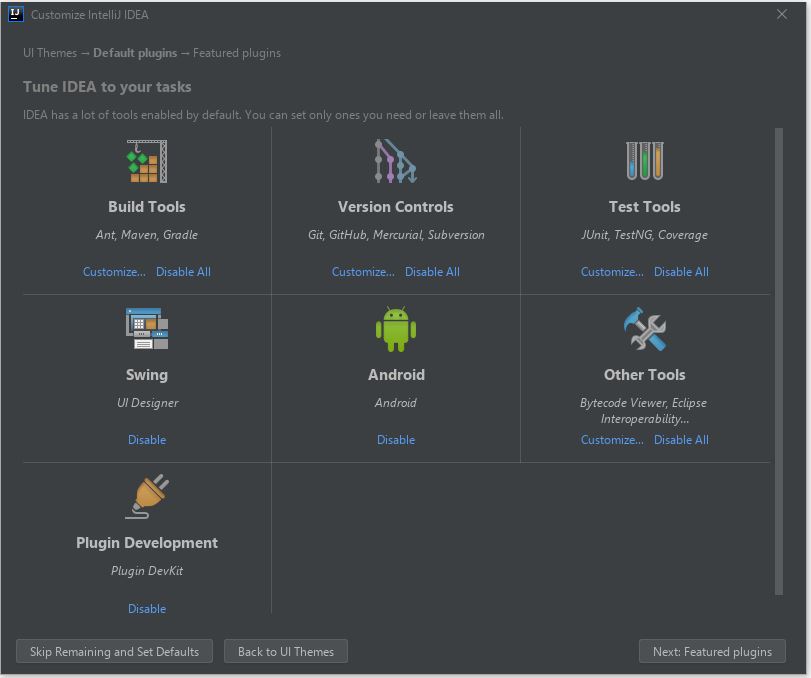The width and height of the screenshot is (811, 678).
Task: Click the Plugin Development plug icon
Action: [147, 496]
